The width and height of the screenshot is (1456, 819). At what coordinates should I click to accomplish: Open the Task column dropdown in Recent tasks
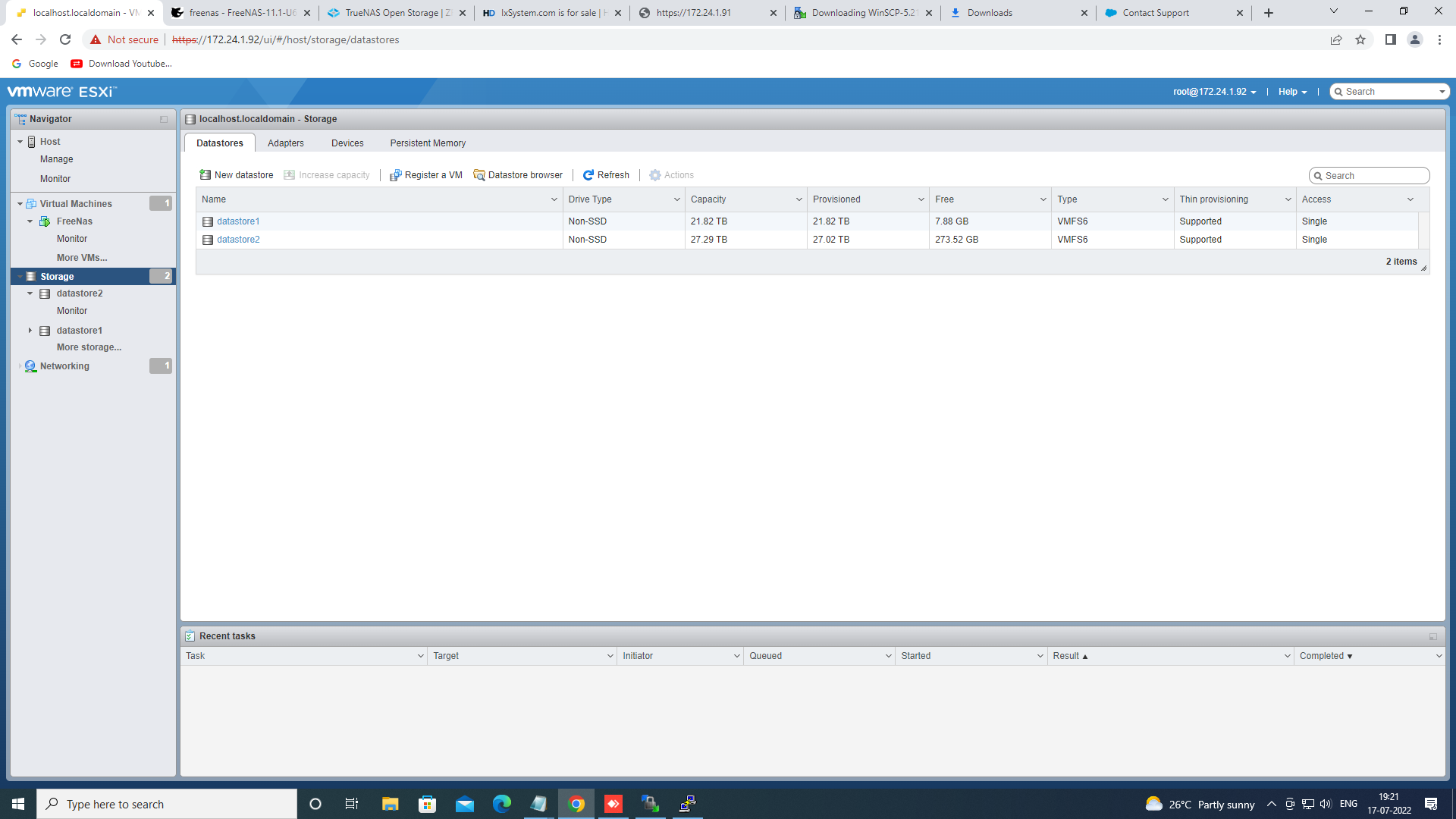[420, 656]
